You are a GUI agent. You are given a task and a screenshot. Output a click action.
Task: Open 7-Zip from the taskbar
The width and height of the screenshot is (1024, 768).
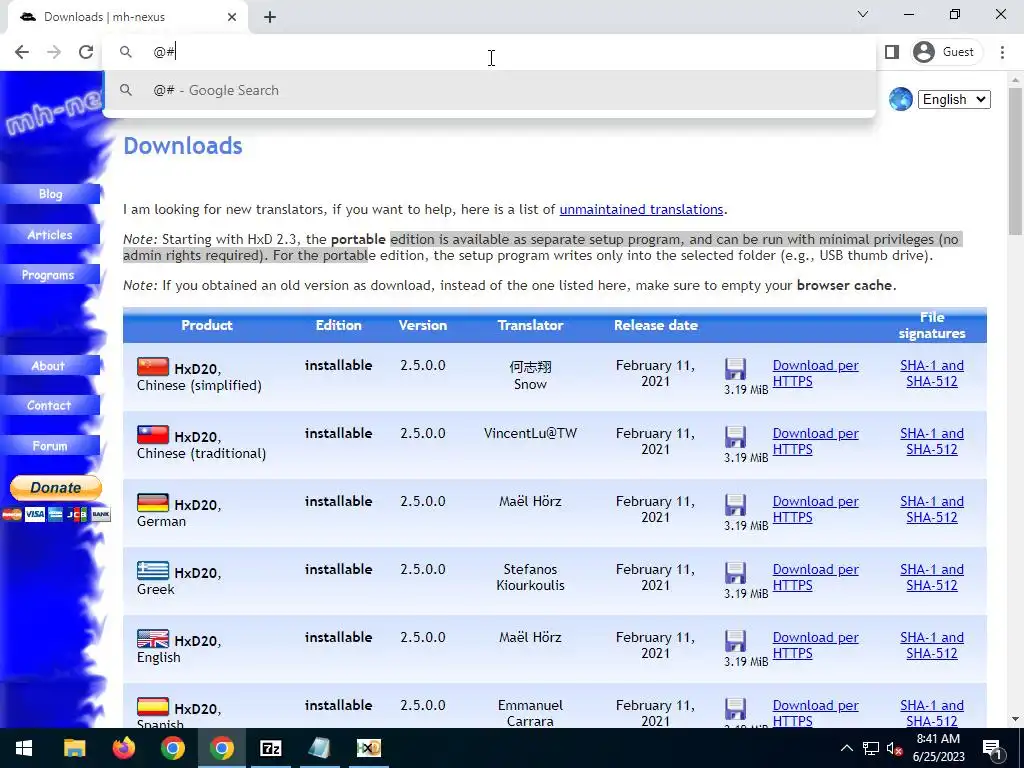270,748
